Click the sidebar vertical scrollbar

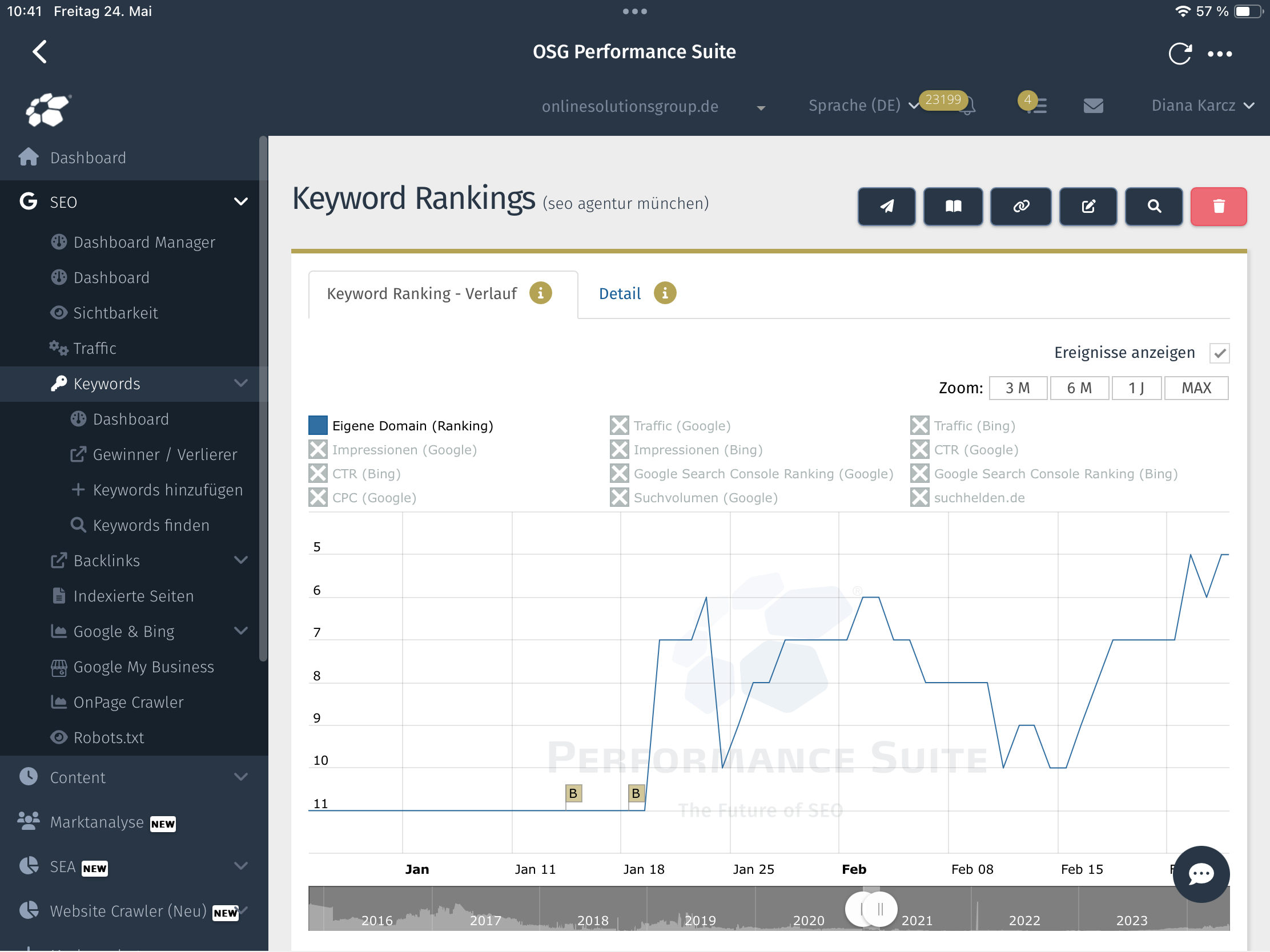[x=263, y=399]
